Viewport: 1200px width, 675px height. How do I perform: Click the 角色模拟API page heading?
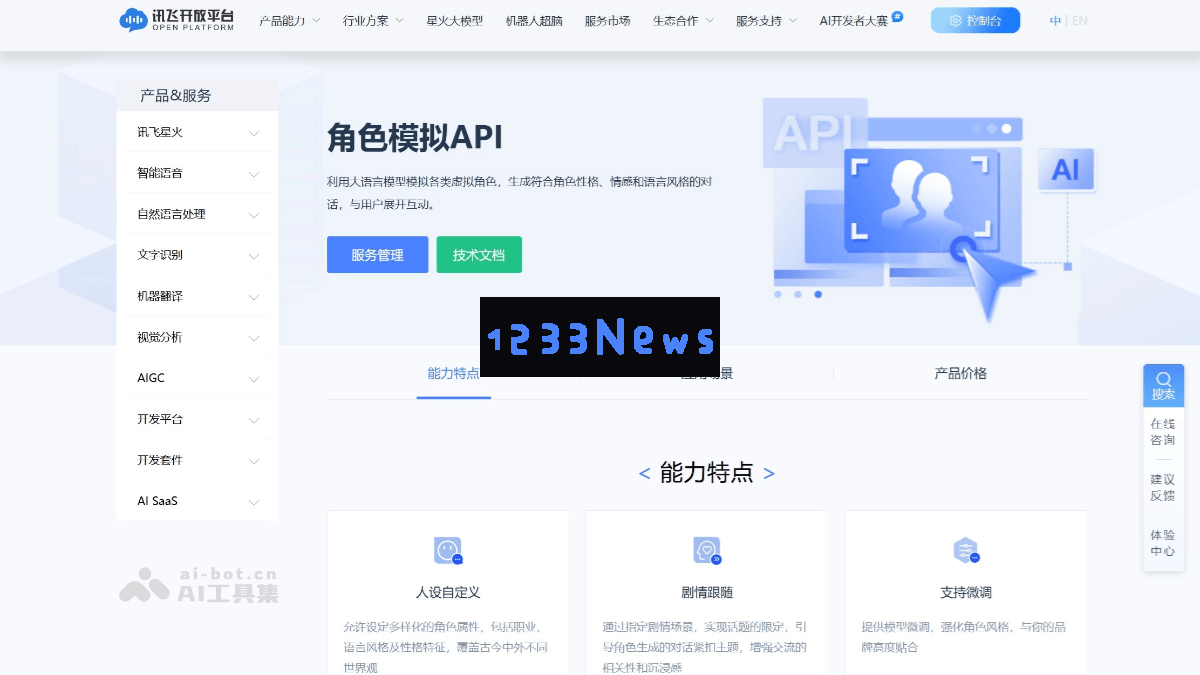click(415, 138)
